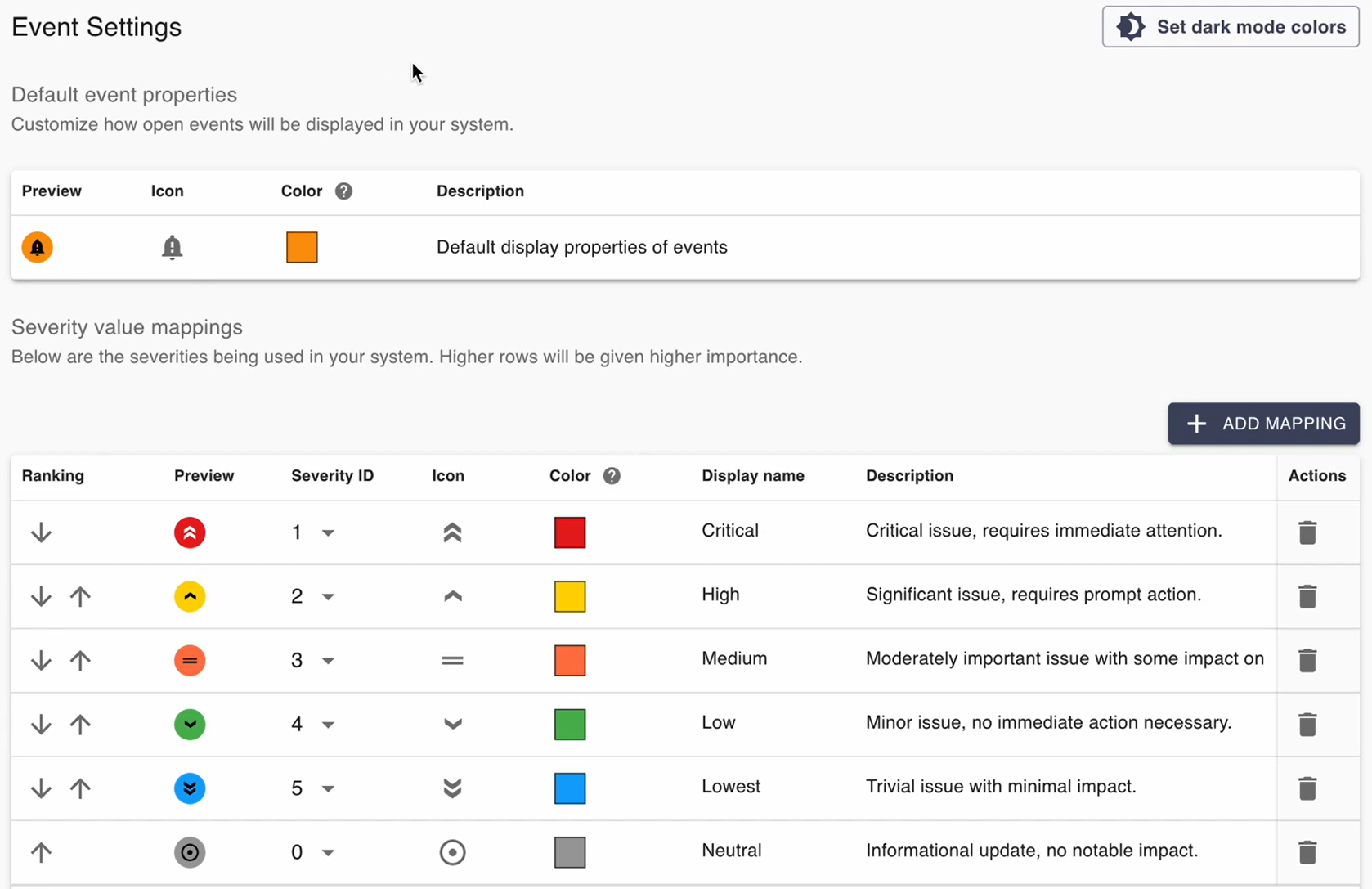Move the Critical row down in ranking
Image resolution: width=1372 pixels, height=889 pixels.
tap(41, 532)
